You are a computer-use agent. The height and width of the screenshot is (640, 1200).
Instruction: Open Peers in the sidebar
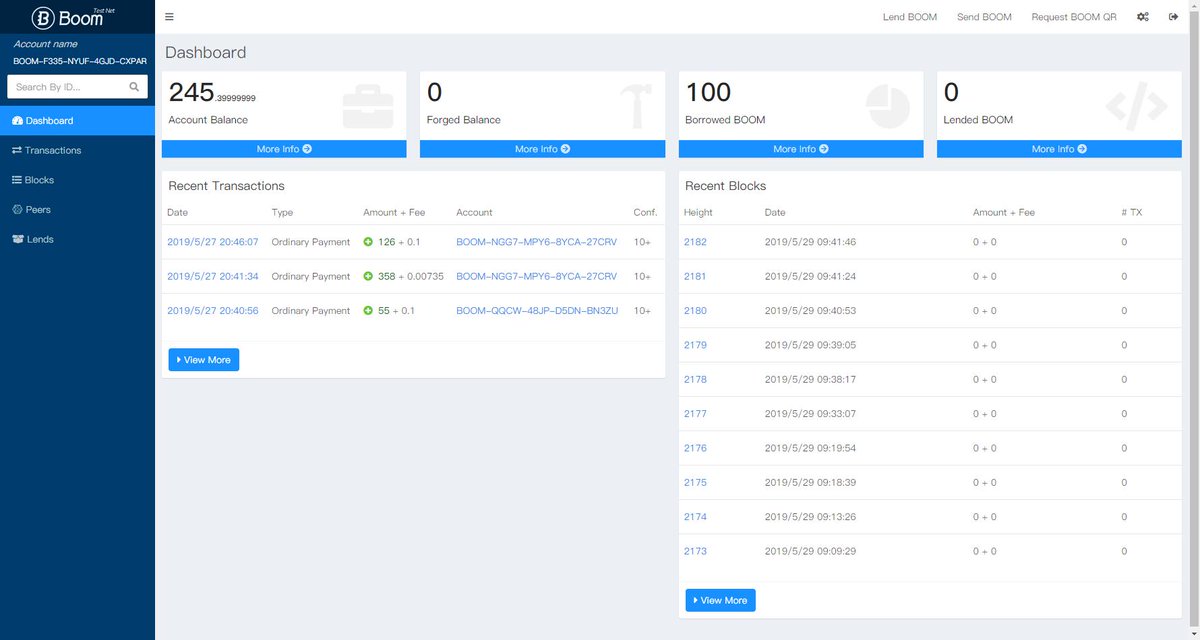(x=77, y=210)
